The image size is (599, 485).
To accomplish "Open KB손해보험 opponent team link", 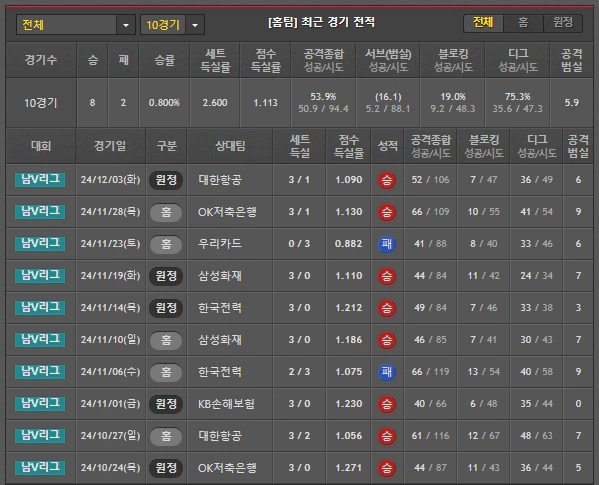I will coord(226,404).
